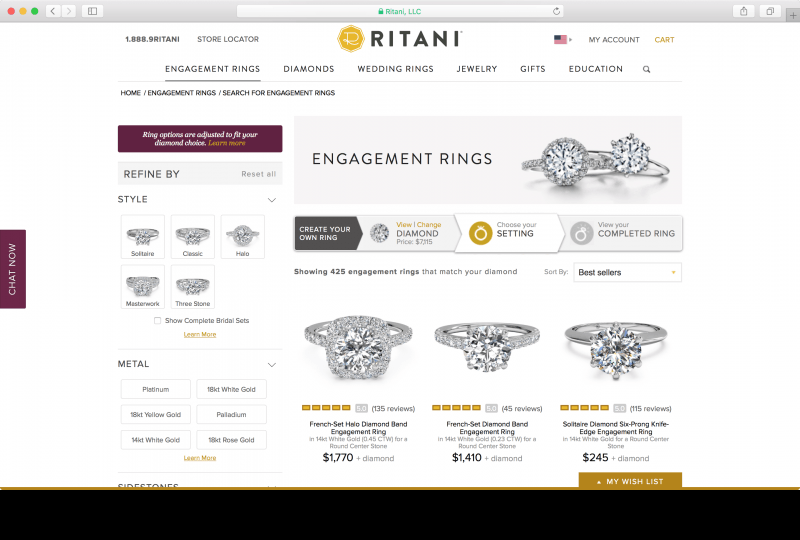Open the Wedding Rings menu
The height and width of the screenshot is (540, 800).
[x=395, y=69]
